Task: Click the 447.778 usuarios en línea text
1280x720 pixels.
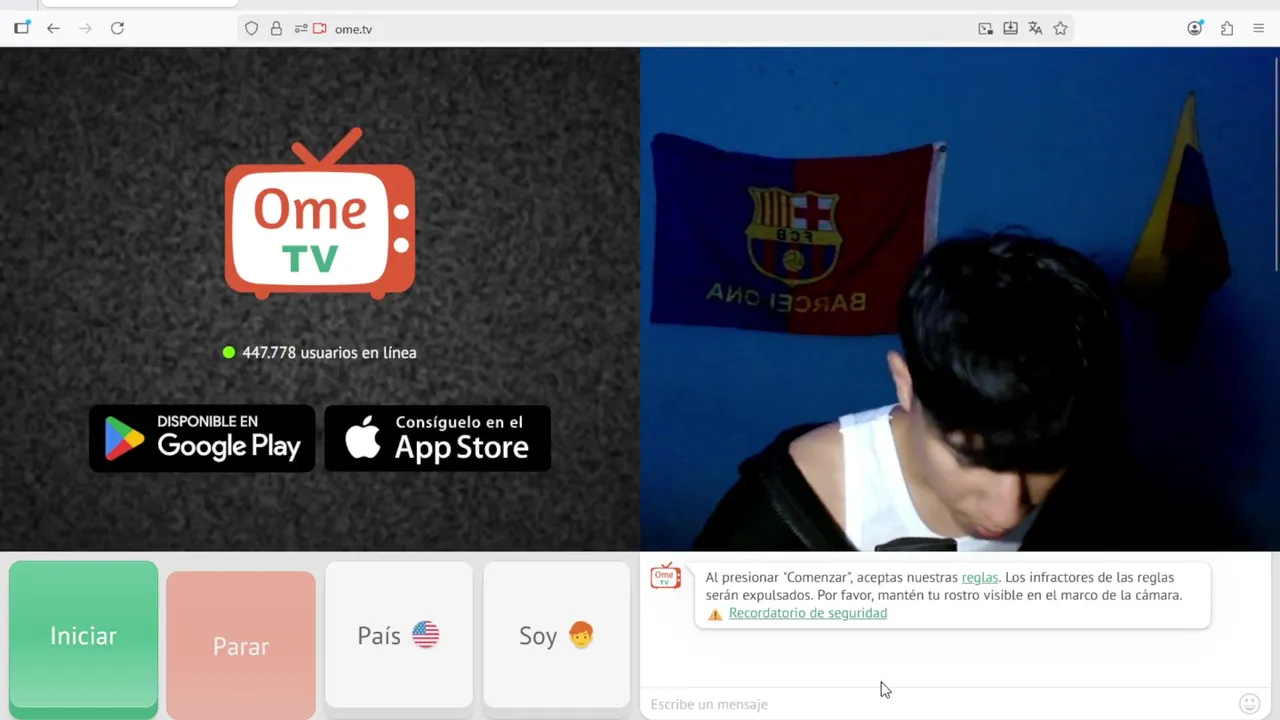Action: pyautogui.click(x=329, y=352)
